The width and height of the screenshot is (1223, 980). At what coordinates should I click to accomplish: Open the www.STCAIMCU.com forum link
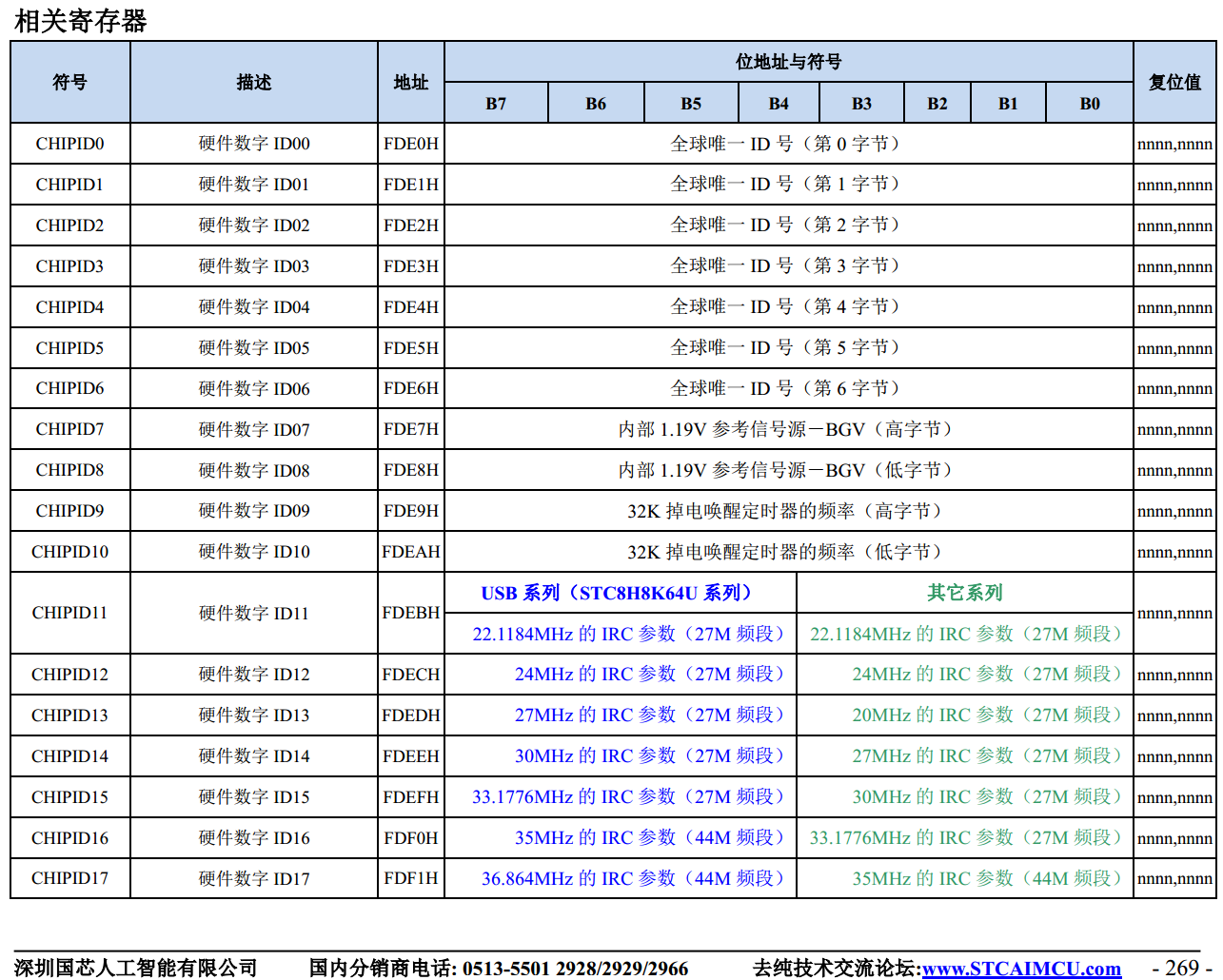[x=1021, y=969]
